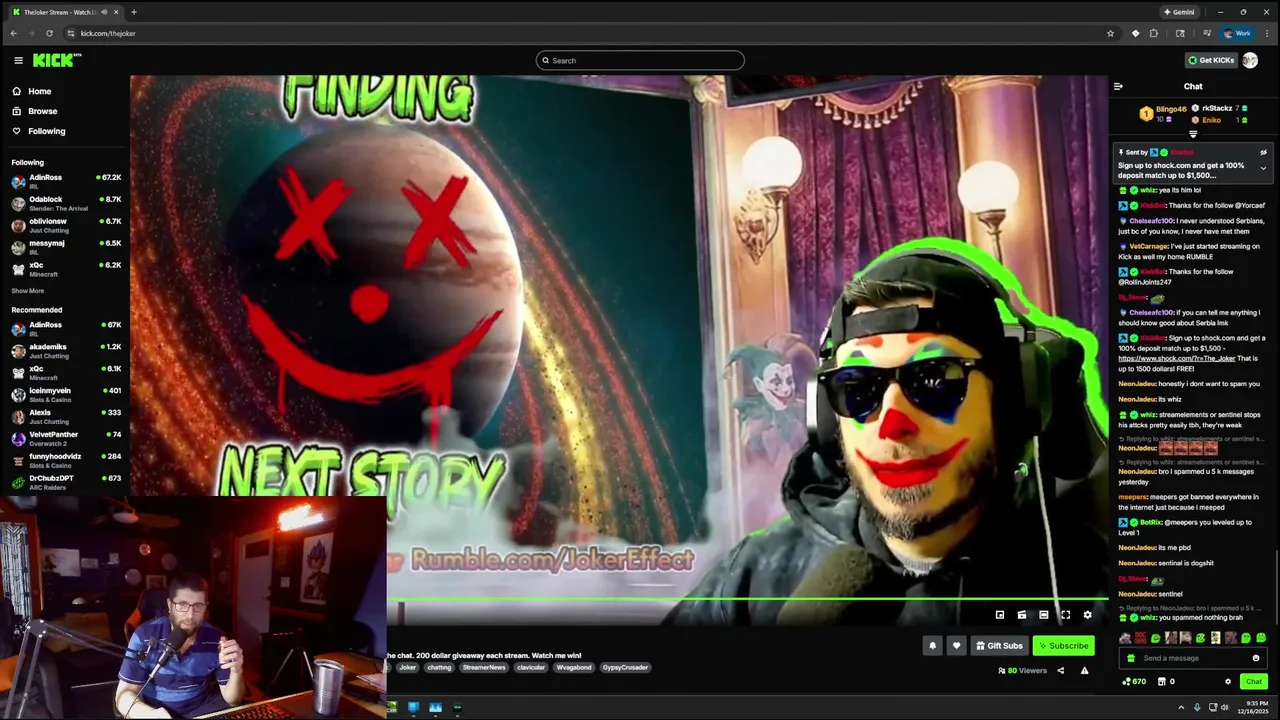Open Odablock channel in Following list

click(x=66, y=202)
